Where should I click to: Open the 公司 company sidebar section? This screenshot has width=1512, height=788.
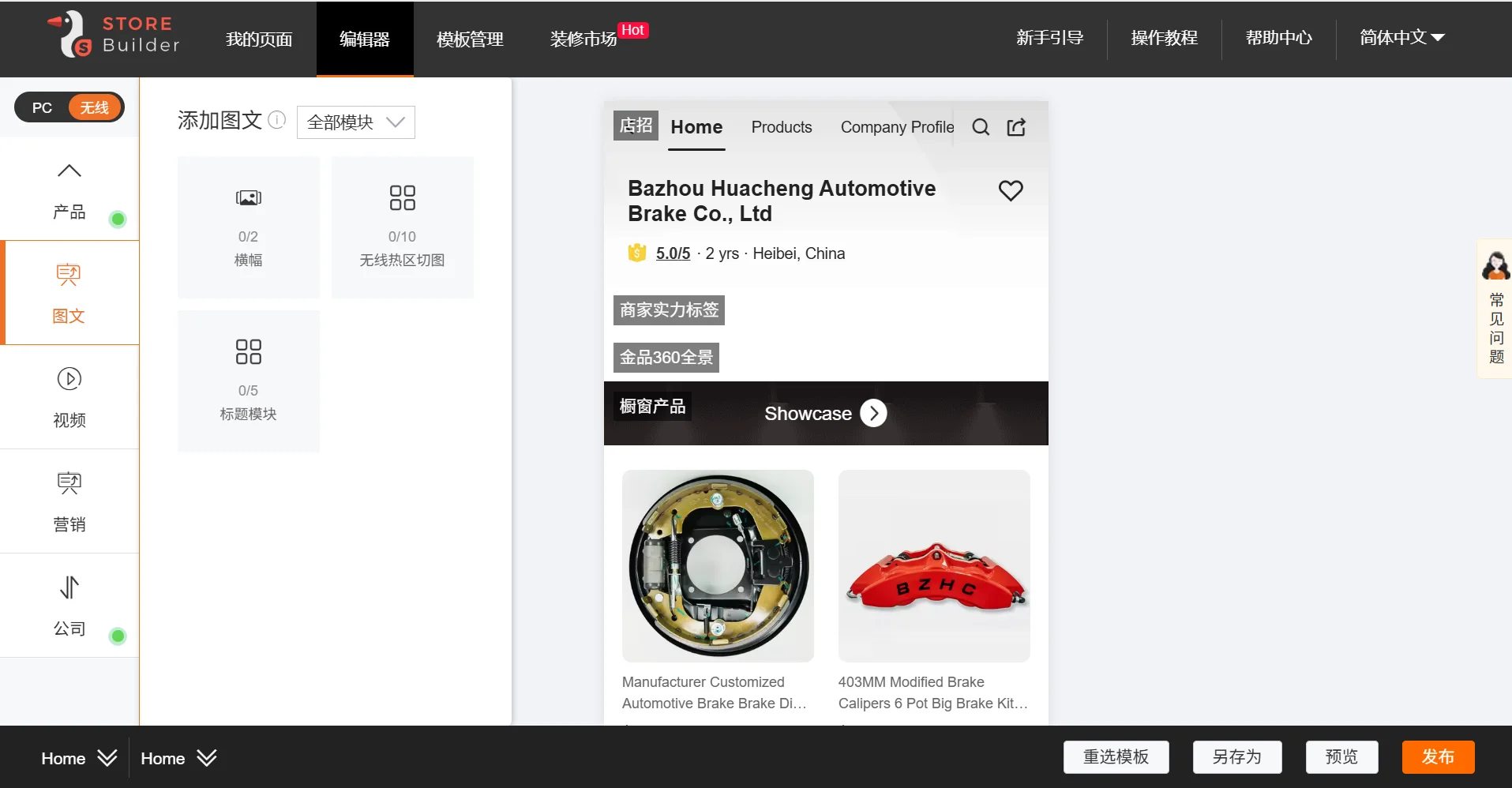tap(69, 606)
